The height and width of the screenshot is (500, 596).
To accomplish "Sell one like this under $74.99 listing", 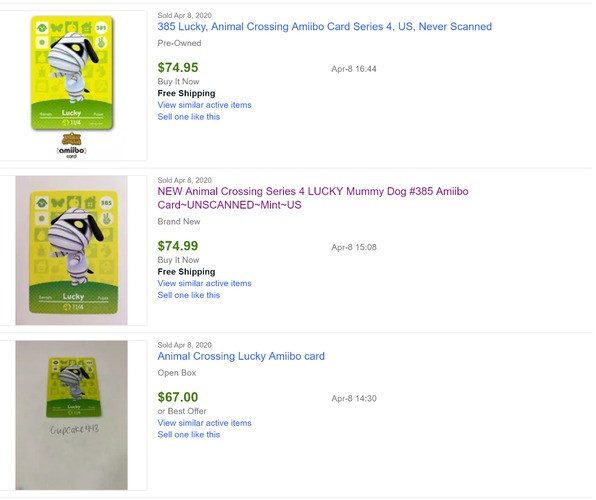I will pyautogui.click(x=189, y=295).
